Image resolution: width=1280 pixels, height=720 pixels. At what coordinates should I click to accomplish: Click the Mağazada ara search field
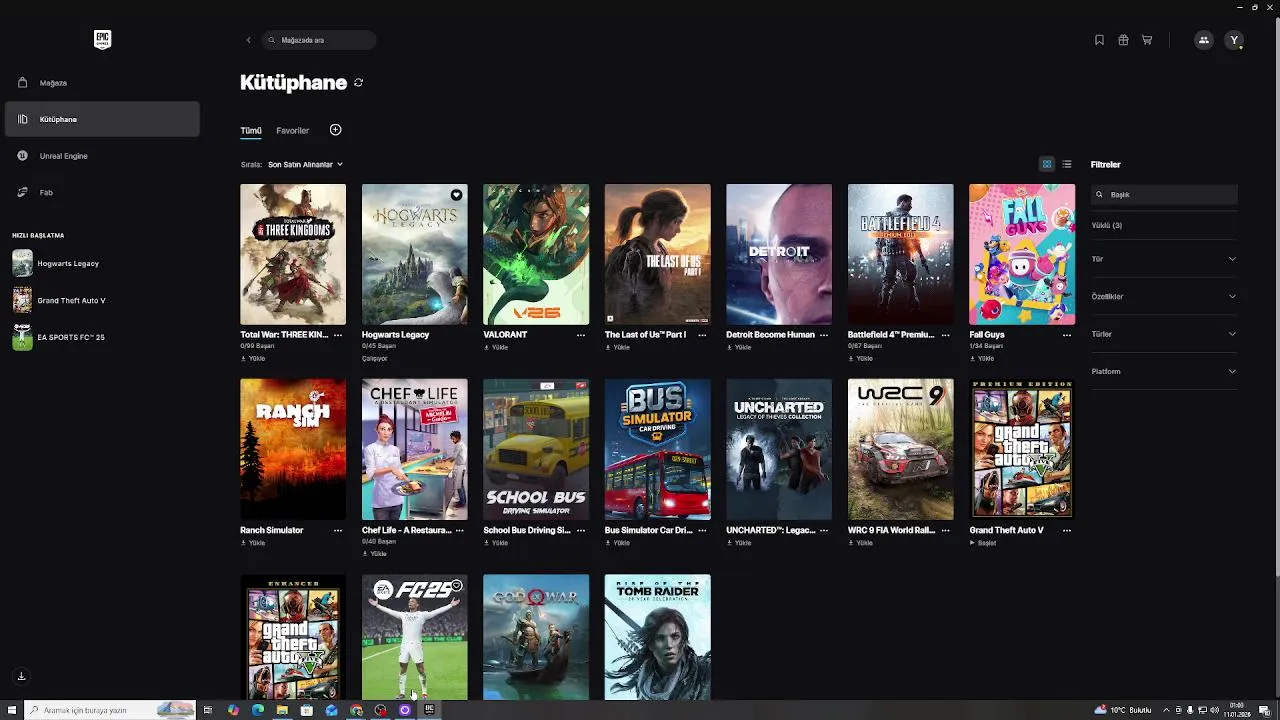(319, 40)
